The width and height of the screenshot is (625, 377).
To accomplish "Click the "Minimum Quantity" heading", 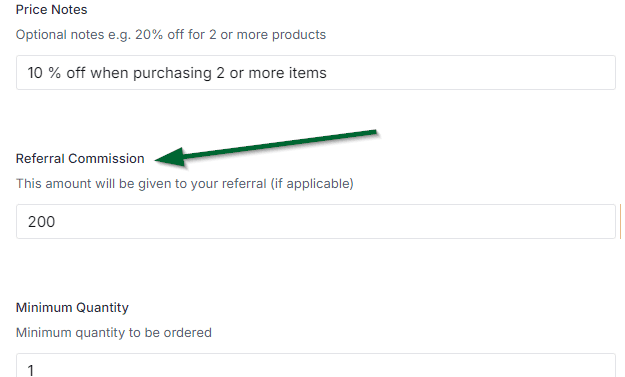I will point(72,308).
